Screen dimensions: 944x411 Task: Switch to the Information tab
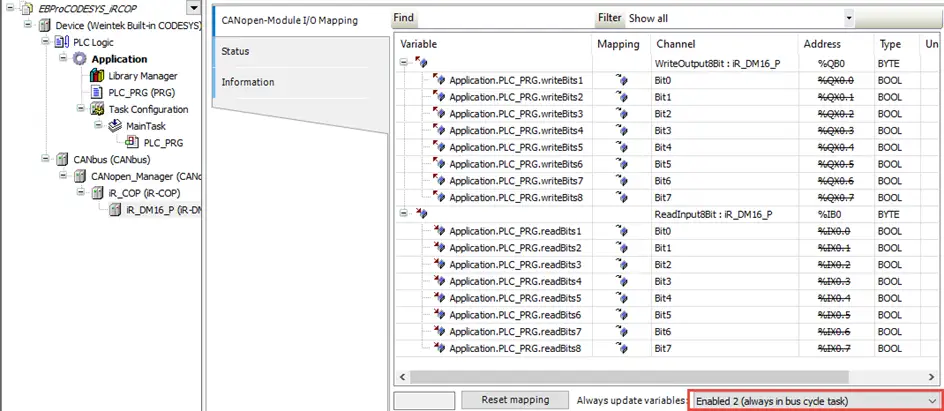click(x=248, y=82)
